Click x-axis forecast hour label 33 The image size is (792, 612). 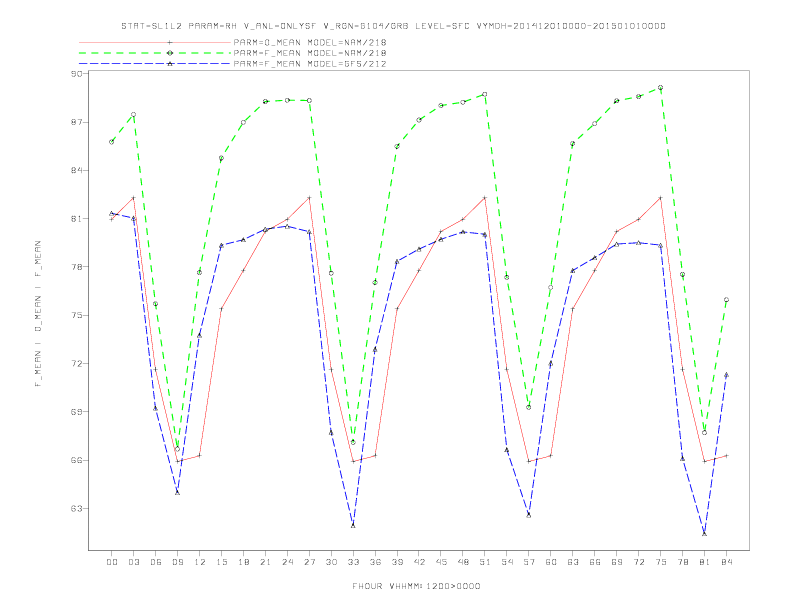pyautogui.click(x=353, y=562)
